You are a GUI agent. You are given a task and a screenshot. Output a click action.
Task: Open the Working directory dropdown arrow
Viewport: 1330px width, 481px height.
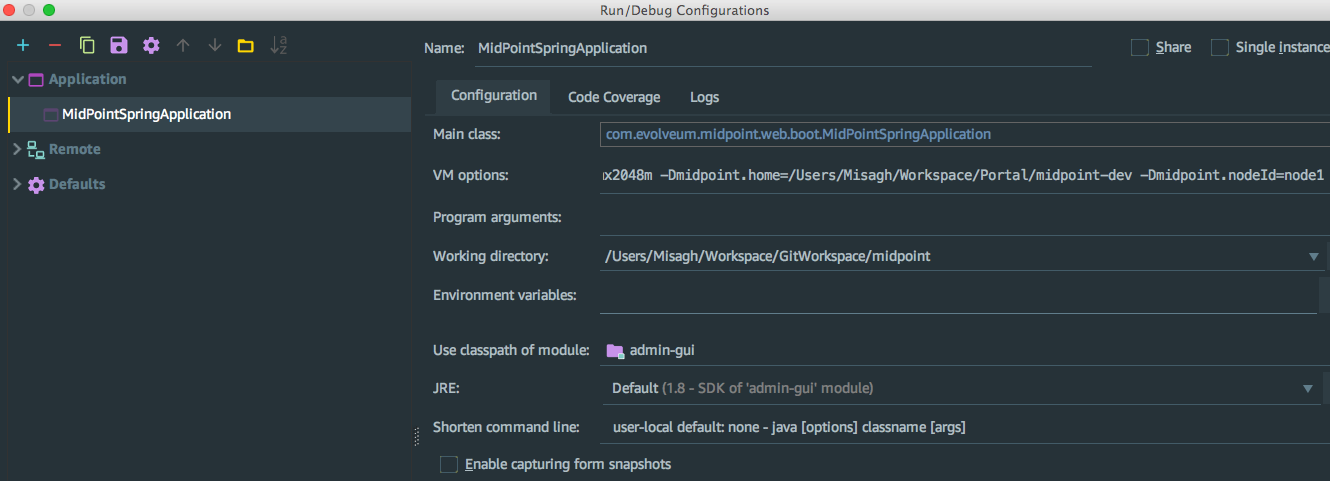click(1314, 257)
